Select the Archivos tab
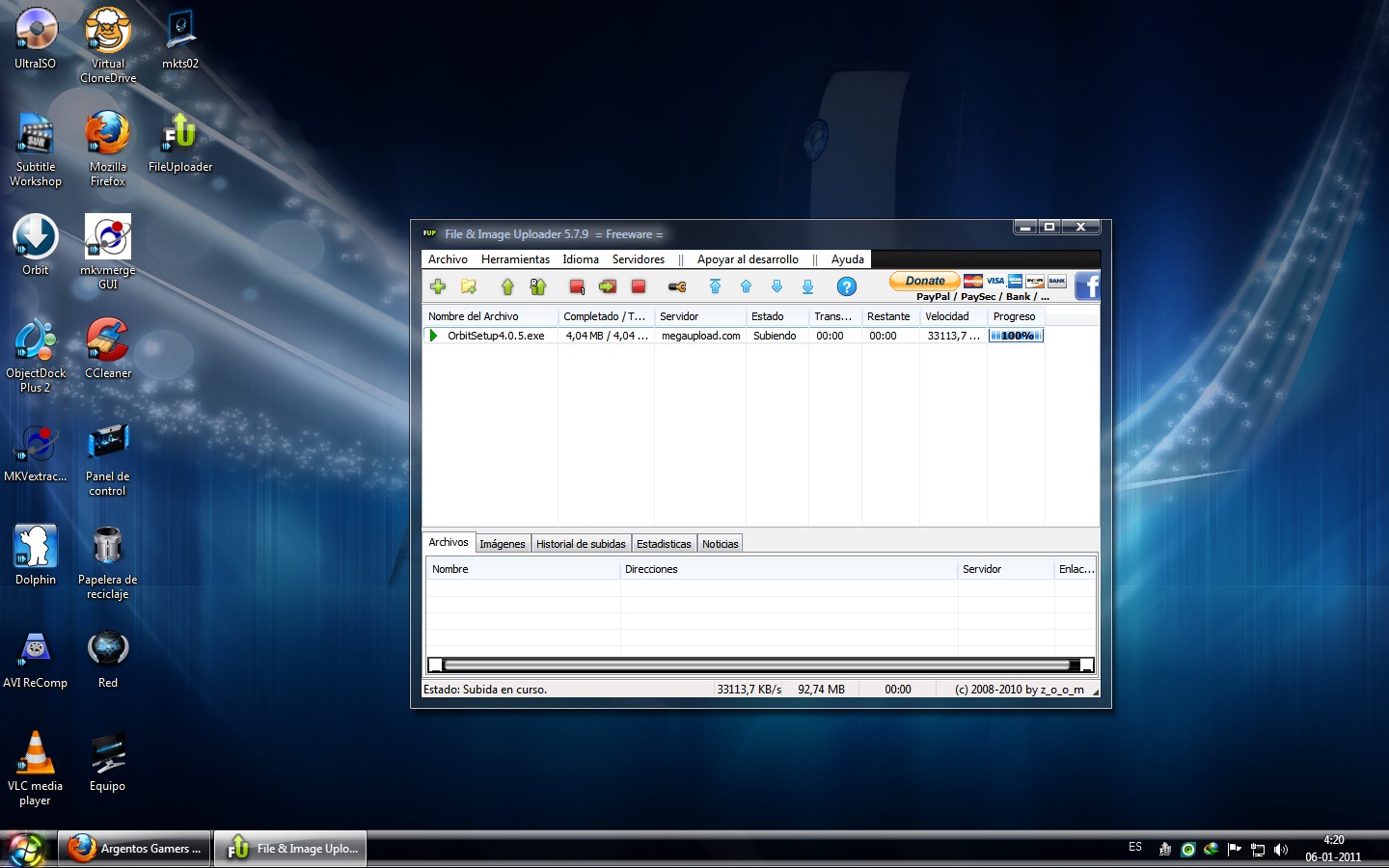 click(449, 542)
